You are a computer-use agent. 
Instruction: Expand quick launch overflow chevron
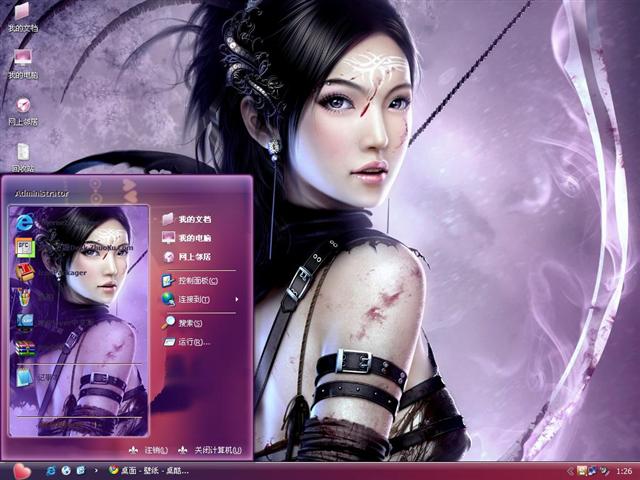(96, 471)
